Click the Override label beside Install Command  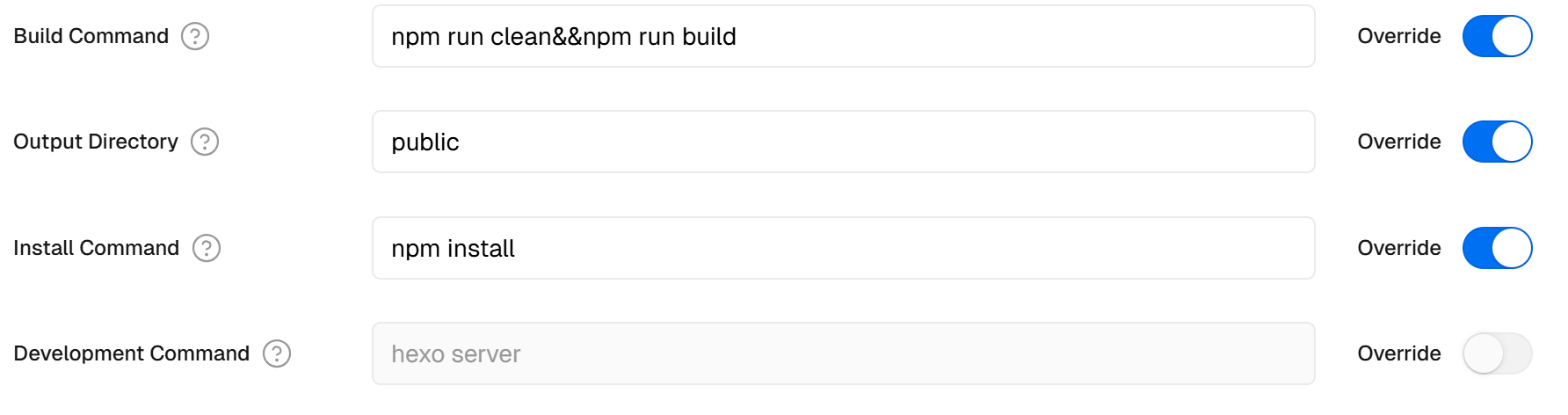click(1398, 248)
